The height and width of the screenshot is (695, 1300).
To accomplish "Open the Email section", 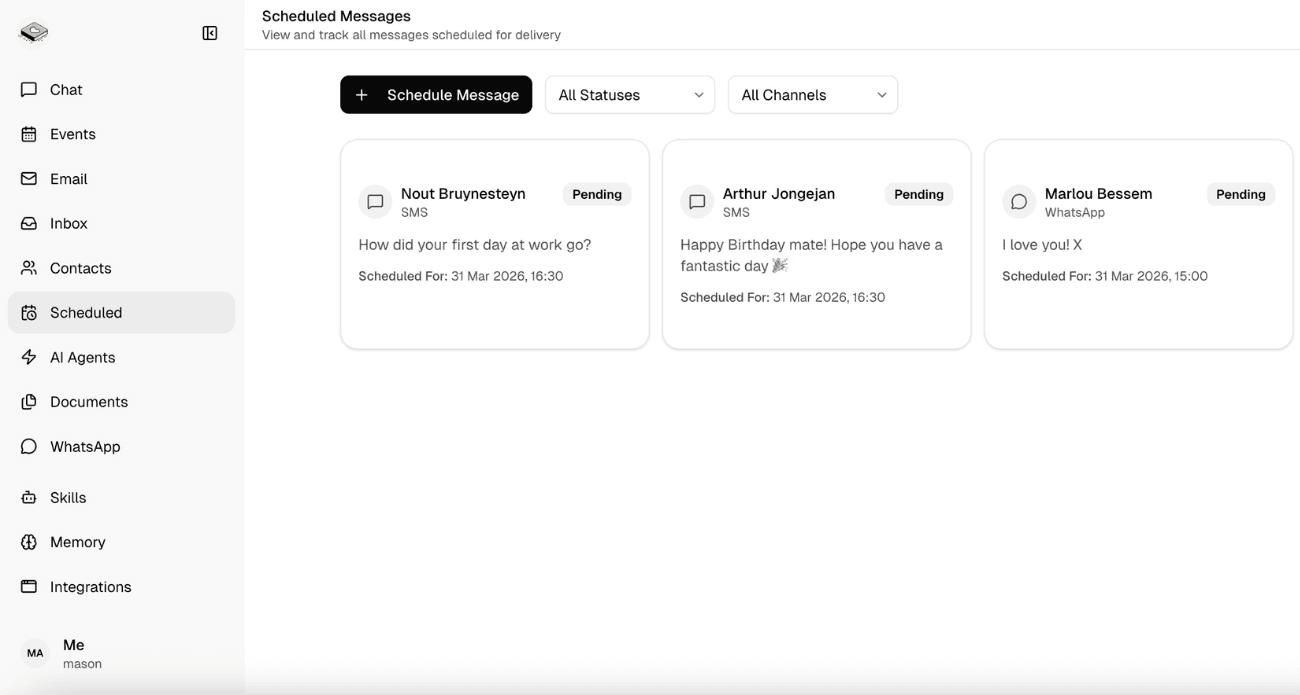I will click(x=68, y=178).
